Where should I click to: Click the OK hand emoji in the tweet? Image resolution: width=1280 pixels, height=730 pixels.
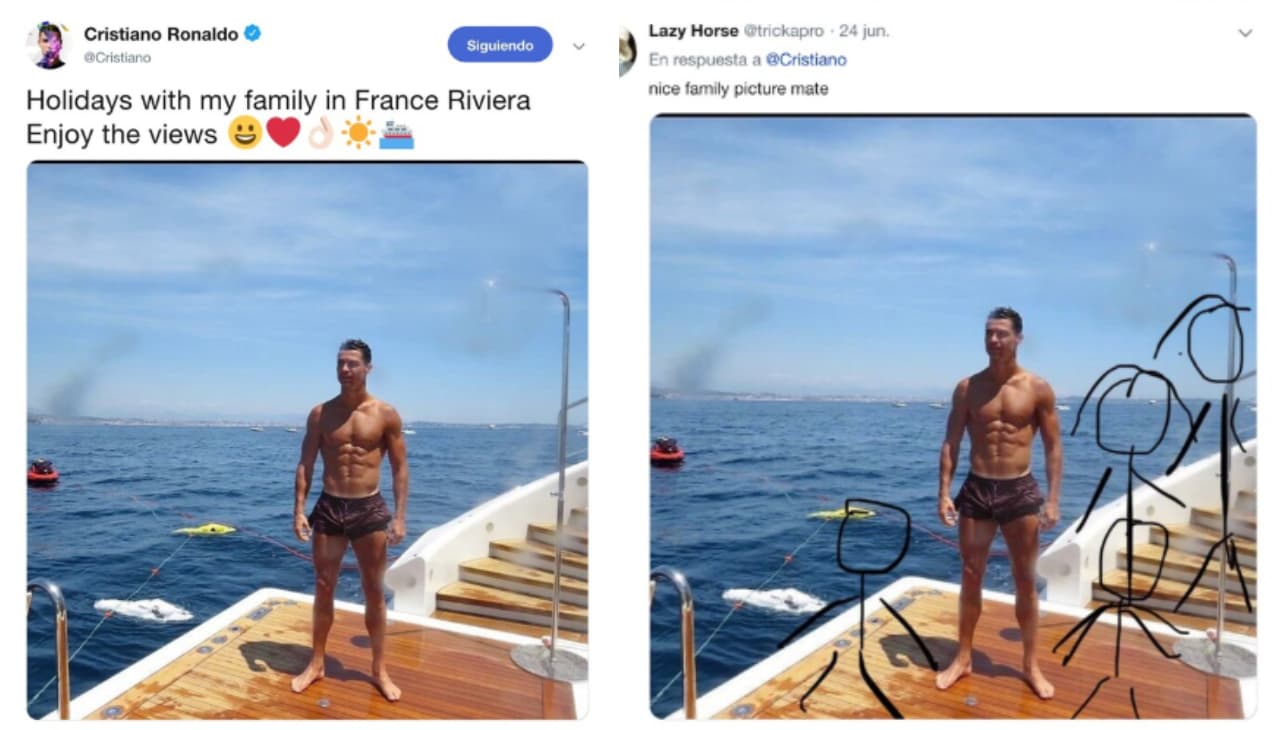tap(321, 133)
